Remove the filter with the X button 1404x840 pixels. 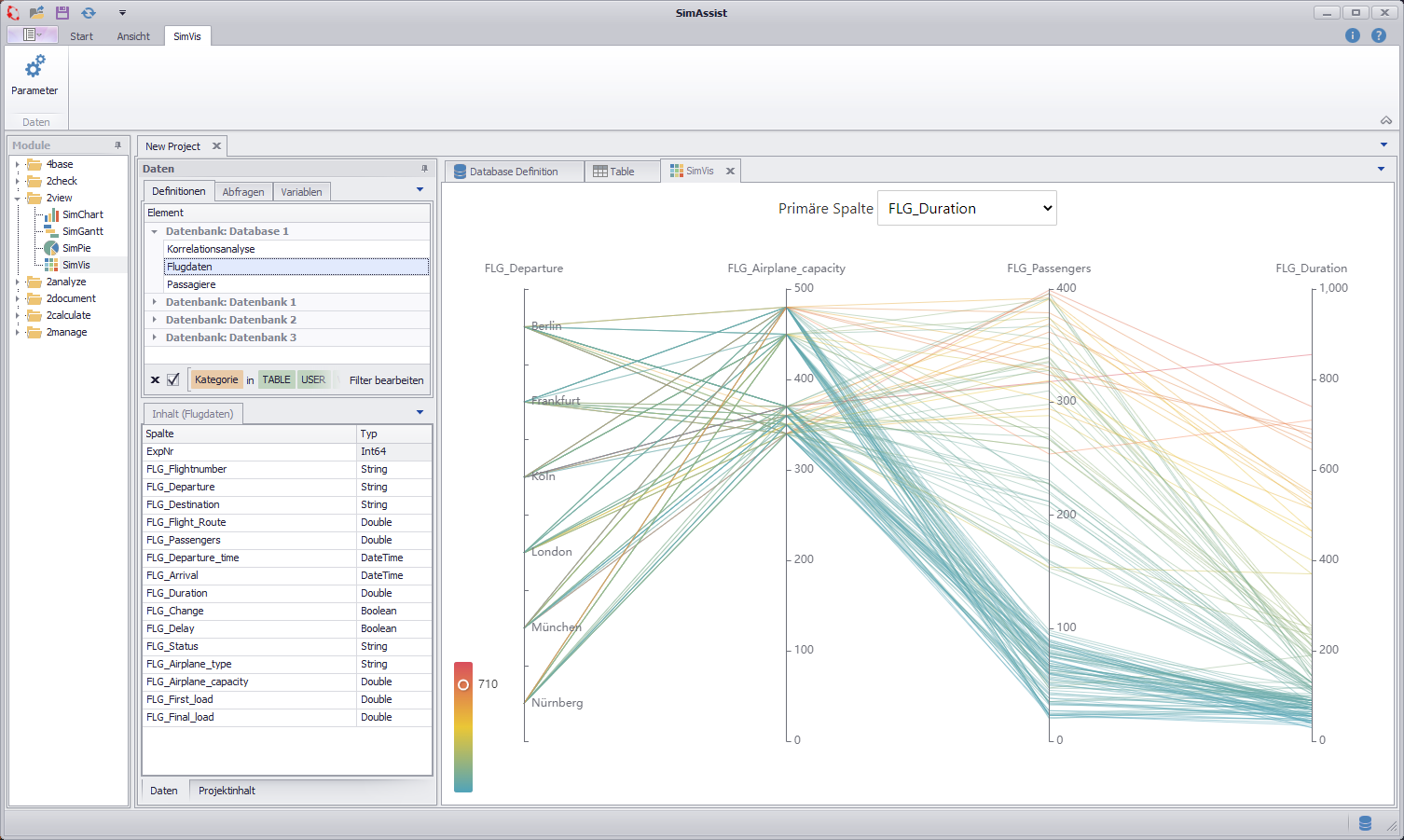pyautogui.click(x=156, y=379)
